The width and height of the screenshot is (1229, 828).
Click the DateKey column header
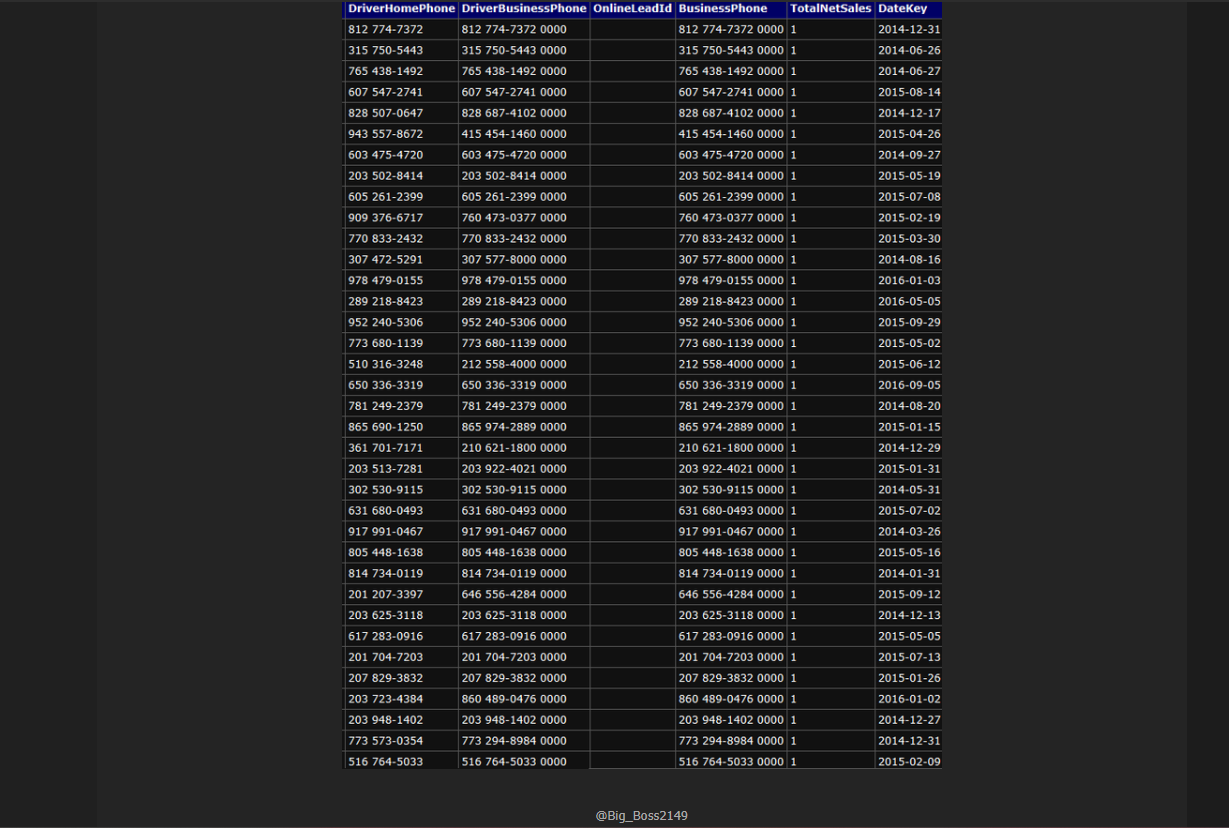903,8
